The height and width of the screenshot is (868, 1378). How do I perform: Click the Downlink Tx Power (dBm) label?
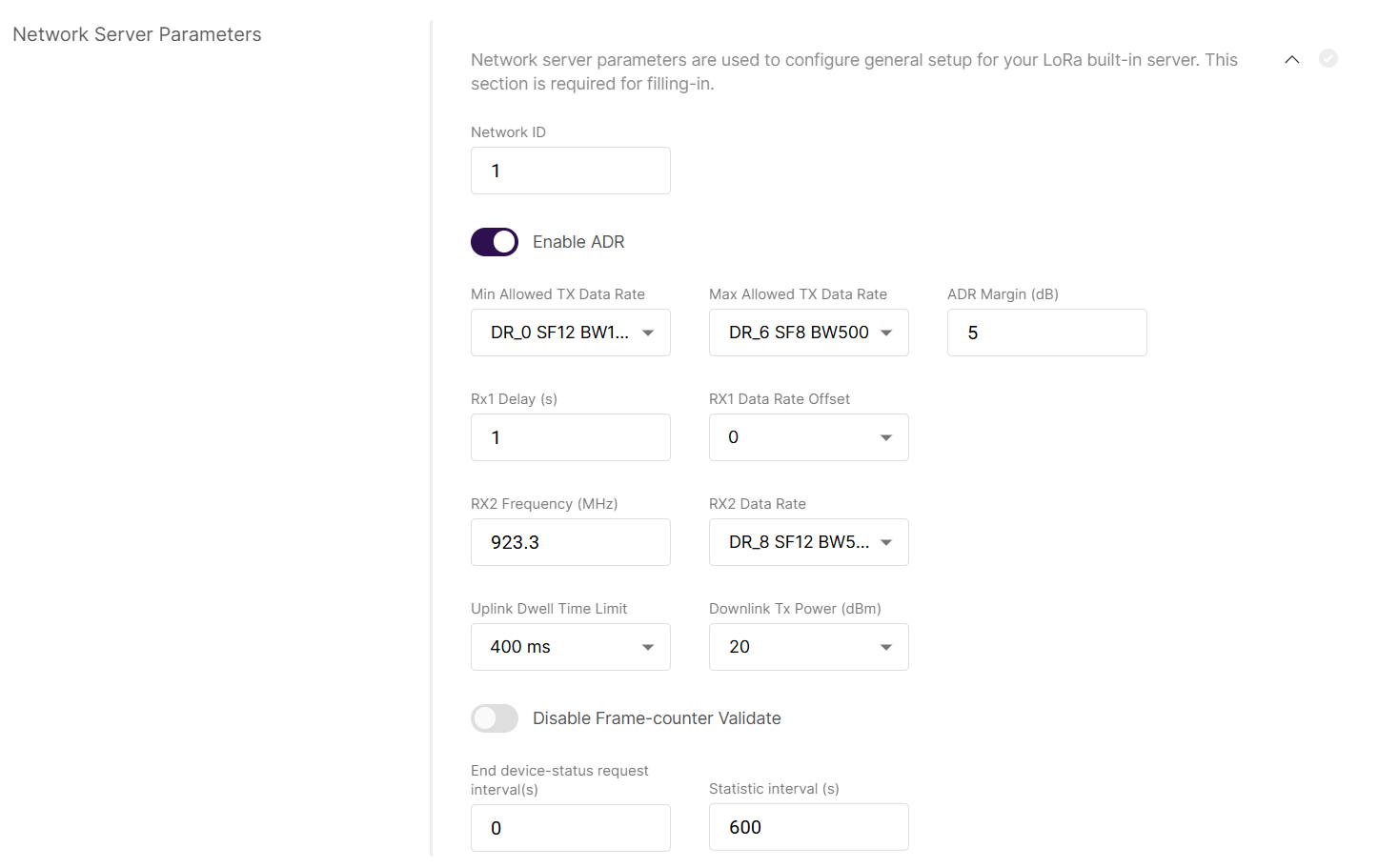(x=795, y=609)
